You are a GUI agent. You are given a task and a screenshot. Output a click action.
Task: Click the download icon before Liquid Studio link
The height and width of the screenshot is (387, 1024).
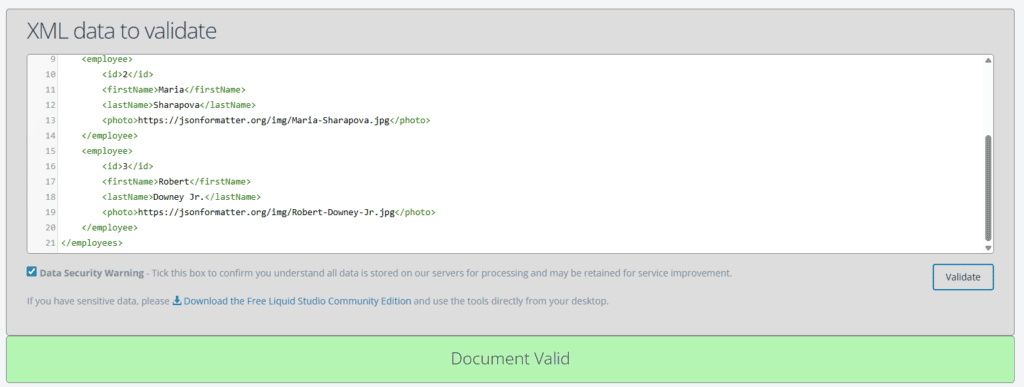(x=176, y=302)
